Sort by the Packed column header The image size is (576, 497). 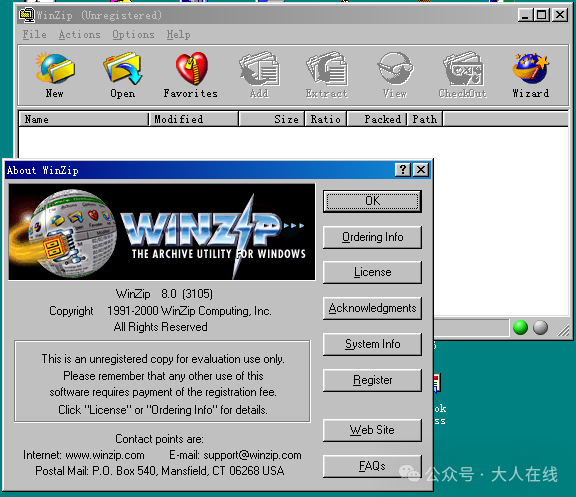coord(377,119)
